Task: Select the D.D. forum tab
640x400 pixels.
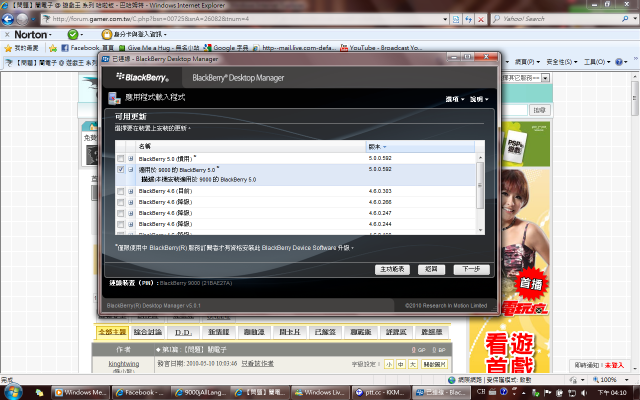Action: tap(183, 332)
